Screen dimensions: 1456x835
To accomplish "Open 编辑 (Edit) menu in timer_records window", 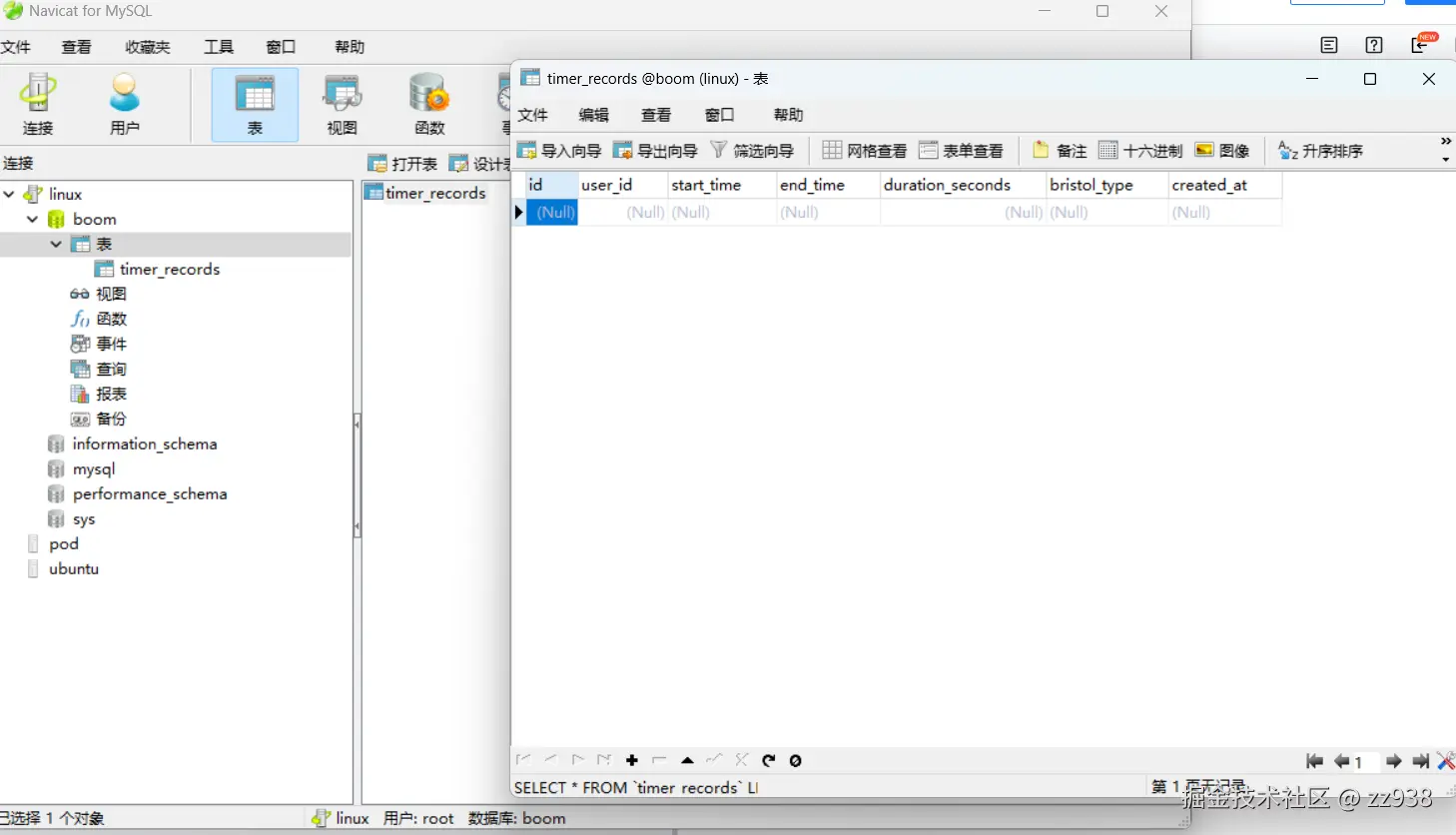I will (x=593, y=115).
